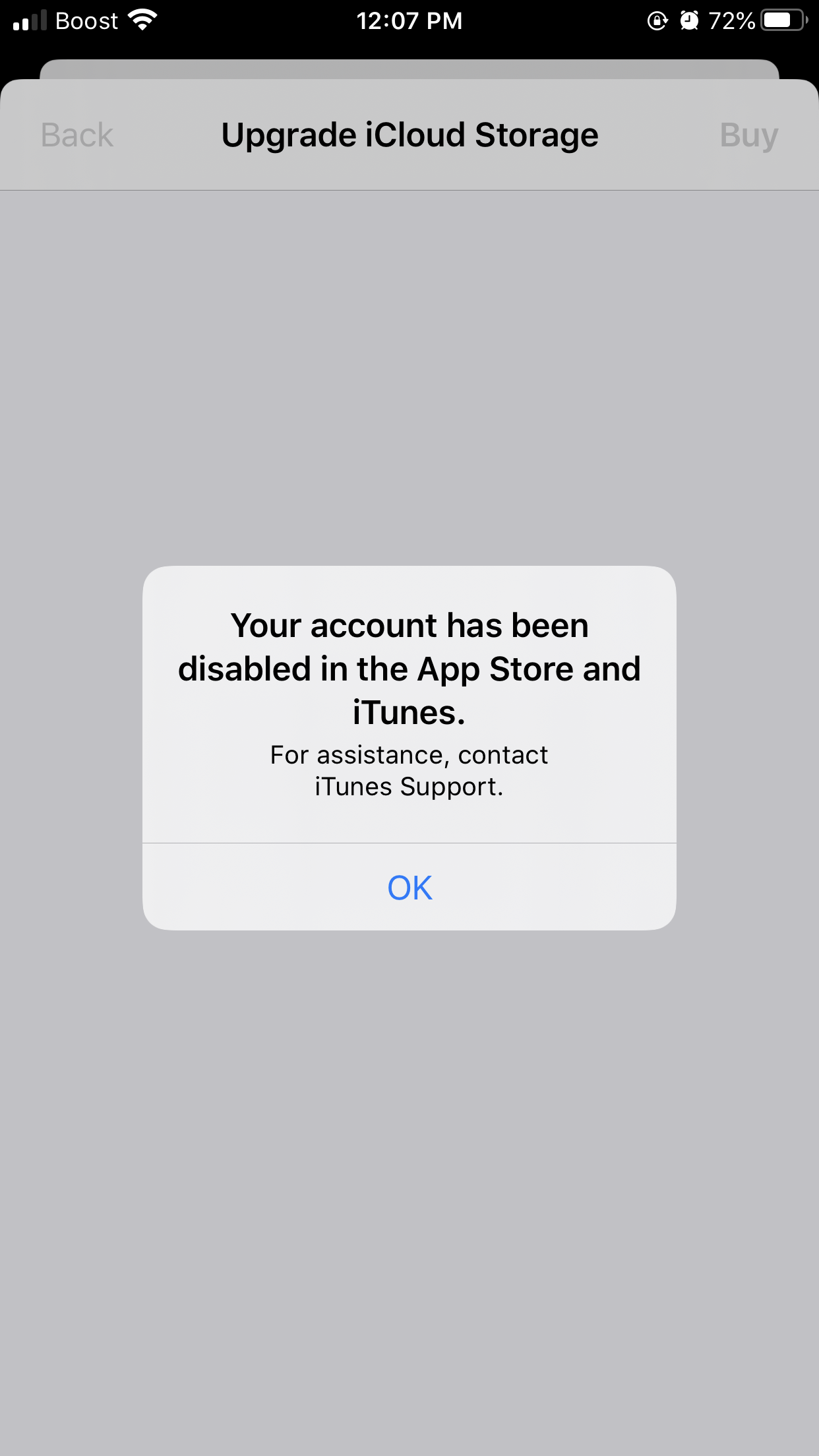Tap the dimmed area below the alert
819x1456 pixels.
409,1193
